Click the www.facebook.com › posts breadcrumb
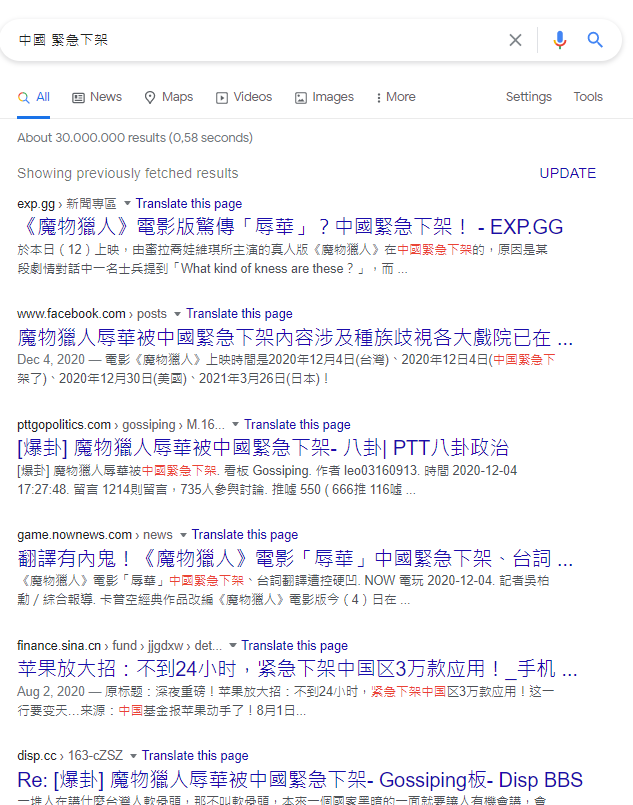 coord(92,313)
